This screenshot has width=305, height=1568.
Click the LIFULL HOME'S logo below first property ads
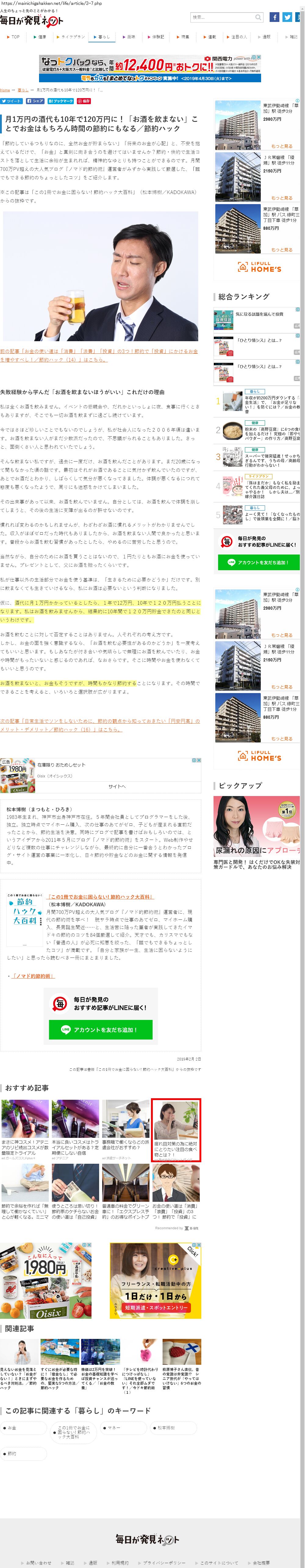point(259,267)
